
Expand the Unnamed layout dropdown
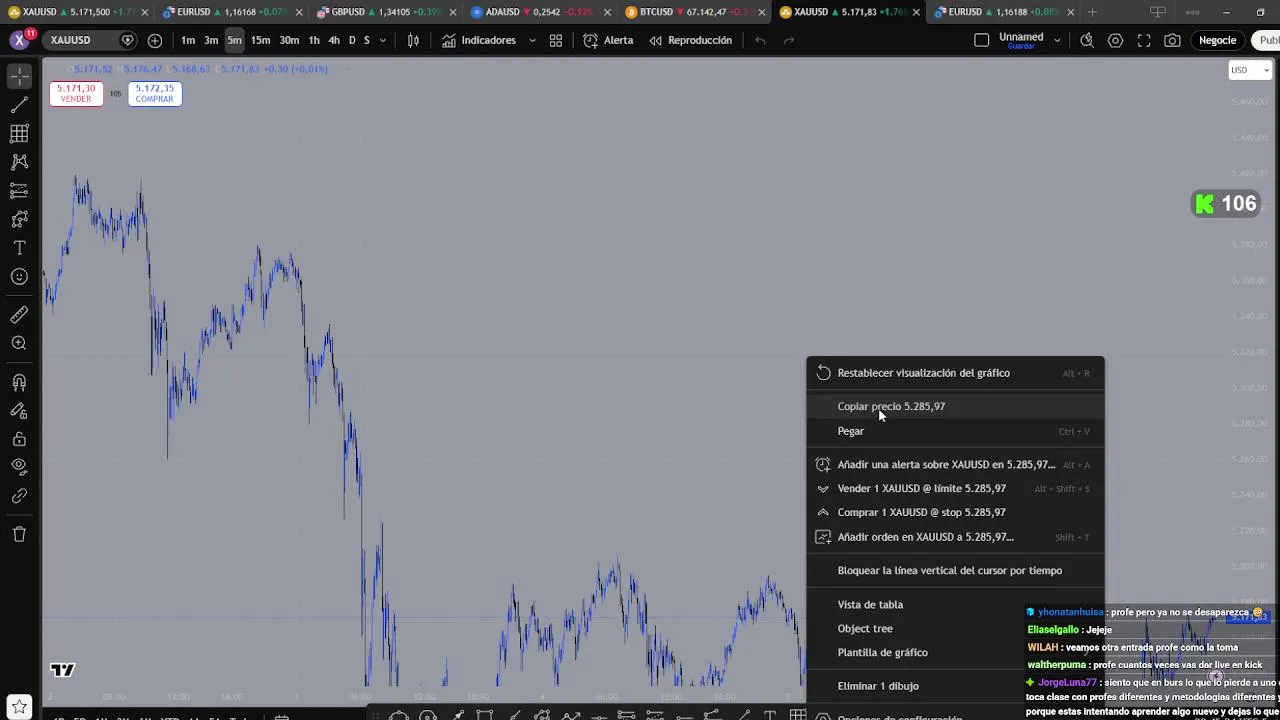pyautogui.click(x=1057, y=40)
